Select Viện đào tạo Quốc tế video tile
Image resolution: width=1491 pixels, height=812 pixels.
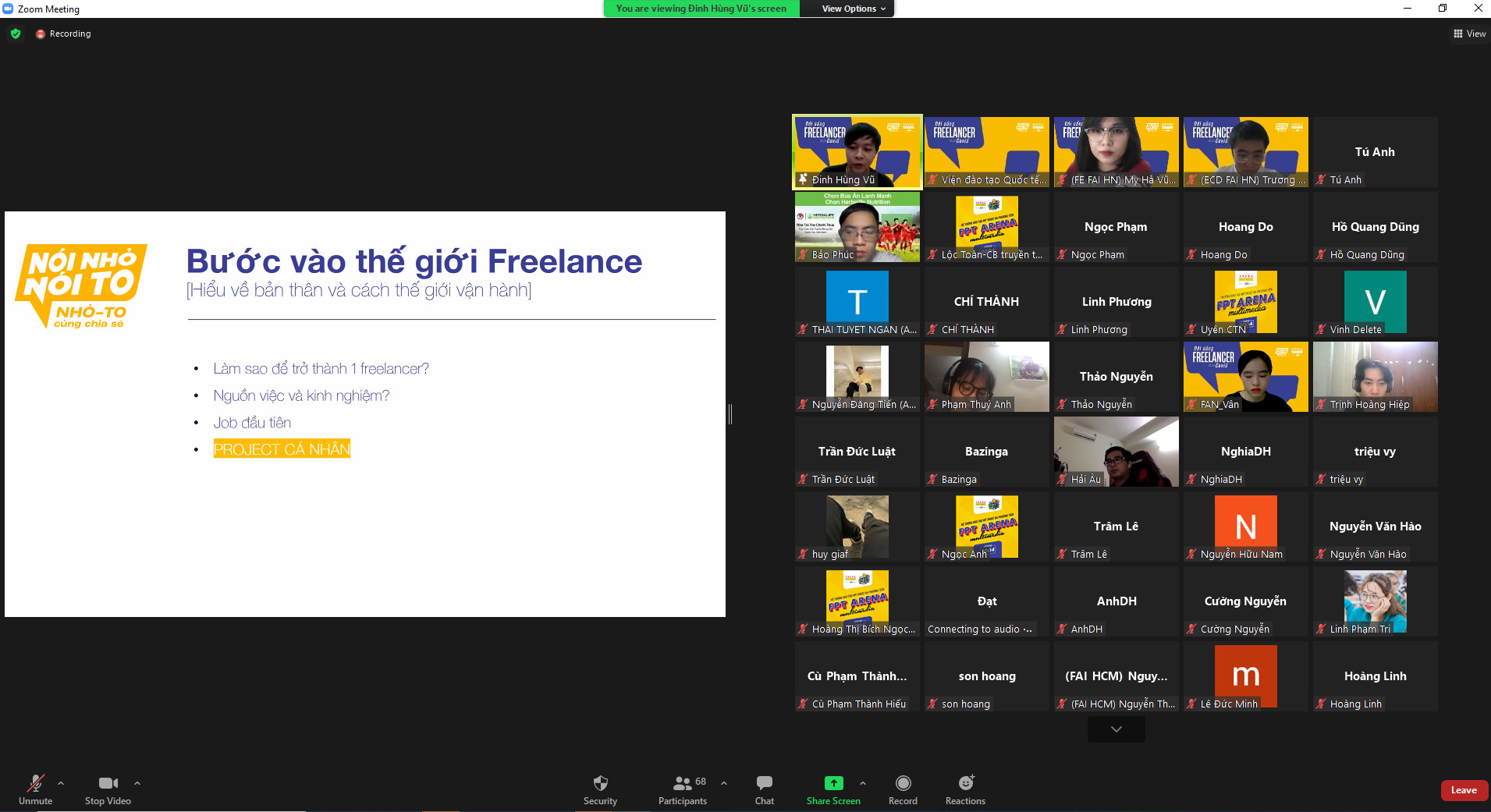coord(987,152)
